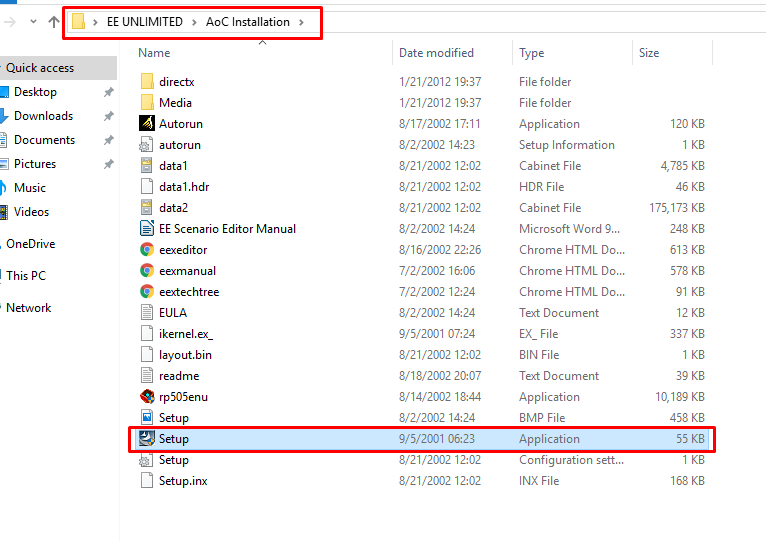Image resolution: width=766 pixels, height=542 pixels.
Task: Click the data2 cabinet file icon
Action: [x=147, y=208]
